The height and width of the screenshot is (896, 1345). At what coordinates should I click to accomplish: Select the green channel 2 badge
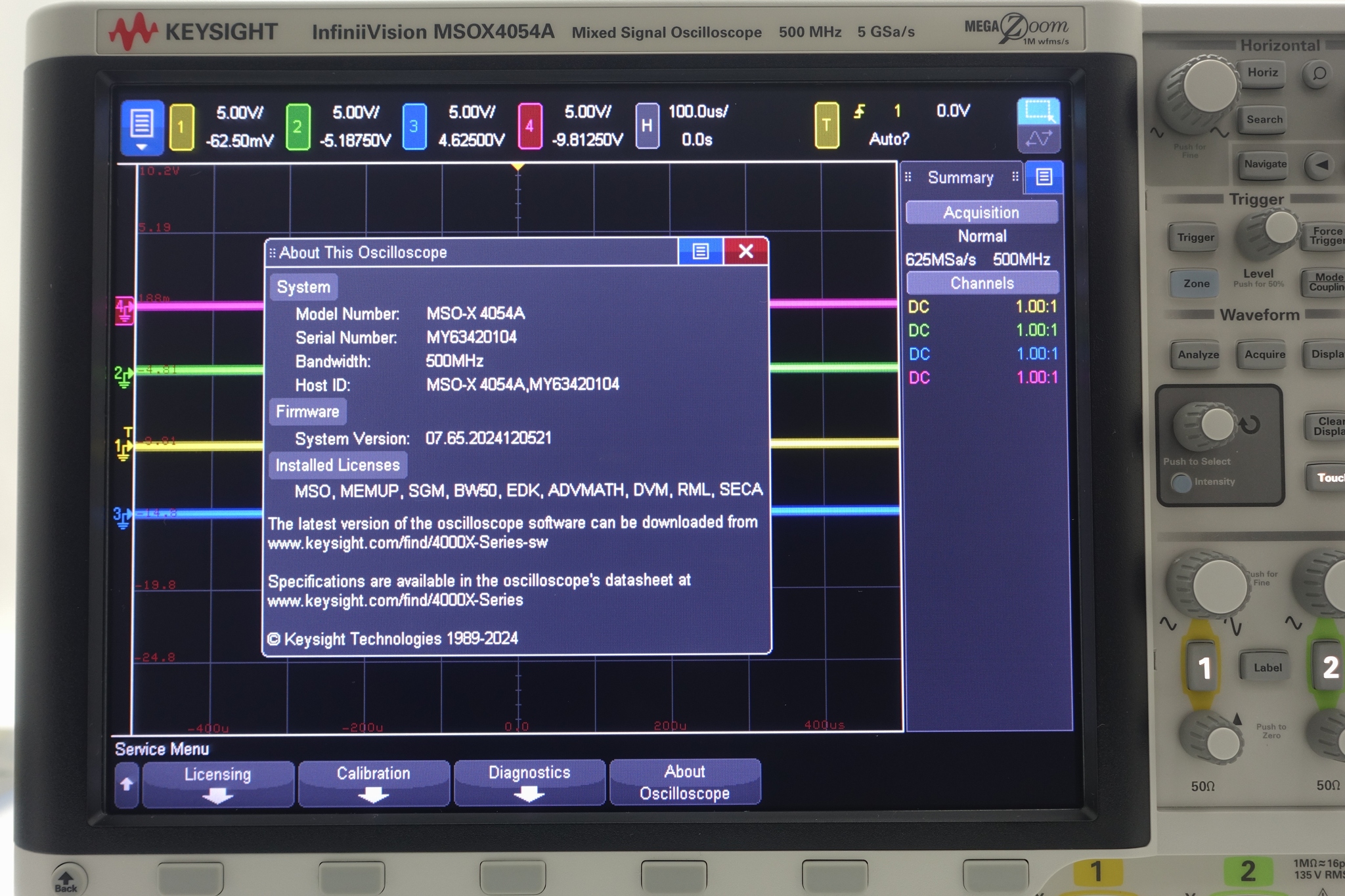click(298, 127)
